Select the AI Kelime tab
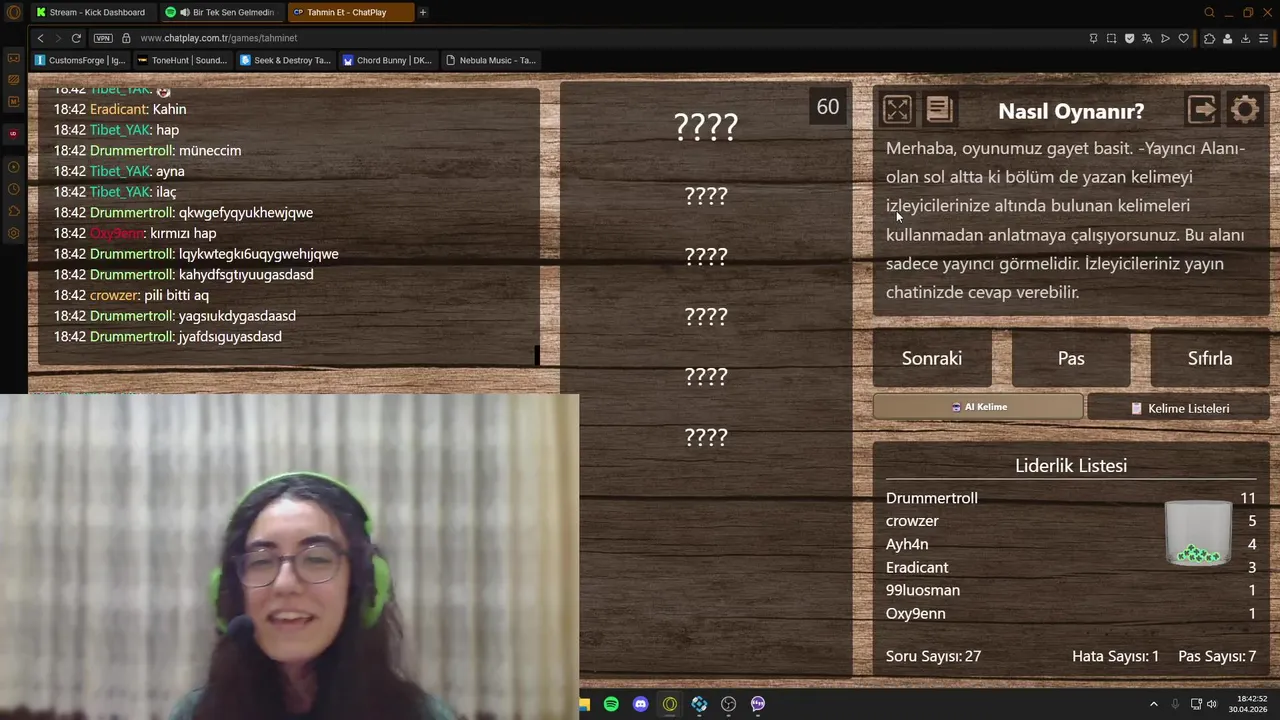This screenshot has height=720, width=1280. point(978,407)
